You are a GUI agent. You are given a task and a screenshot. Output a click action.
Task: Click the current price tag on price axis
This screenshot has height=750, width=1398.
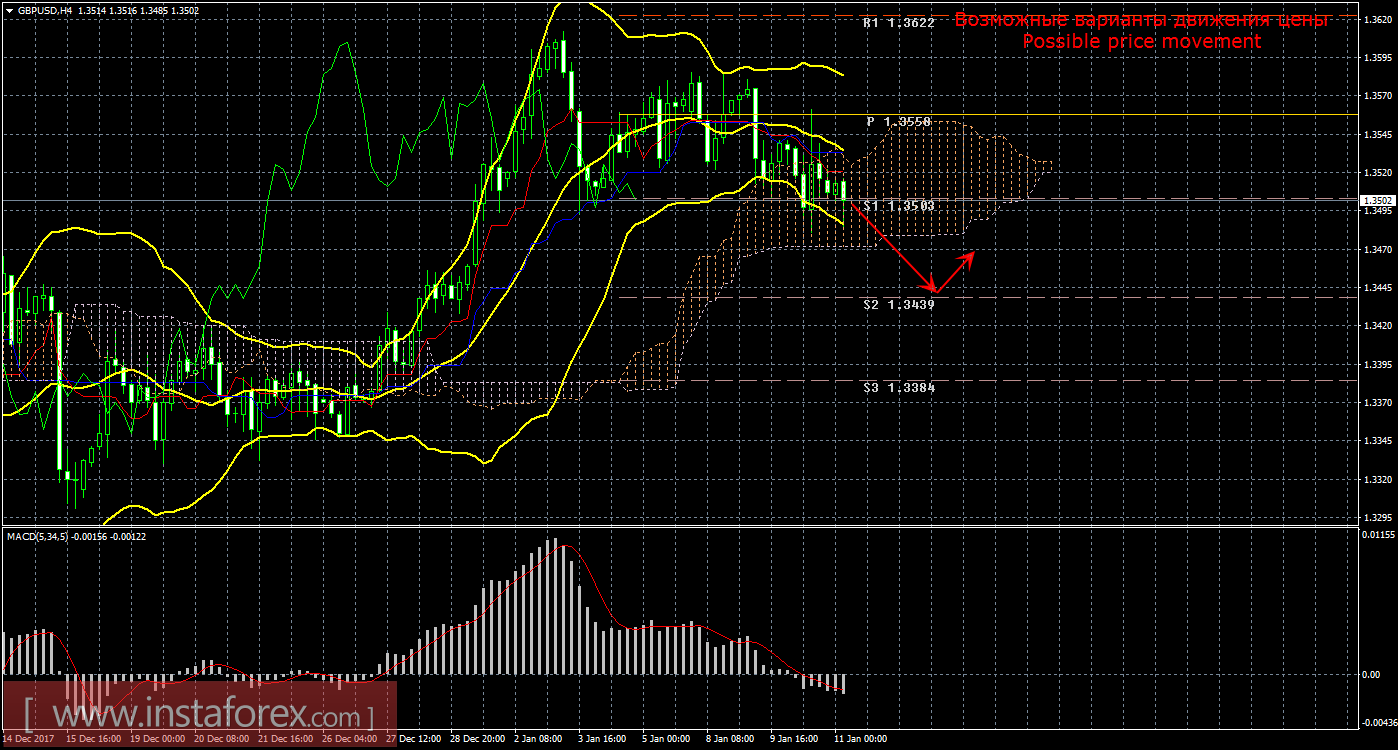1377,200
